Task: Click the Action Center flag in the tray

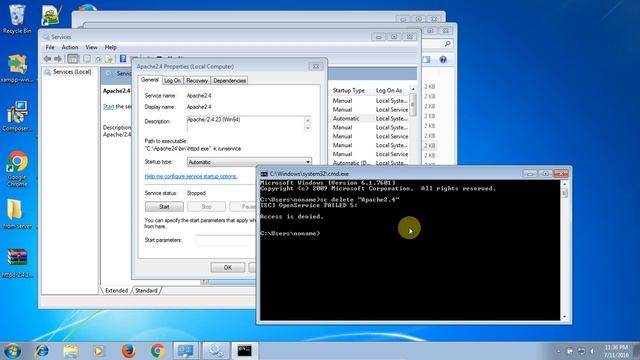Action: pos(570,351)
